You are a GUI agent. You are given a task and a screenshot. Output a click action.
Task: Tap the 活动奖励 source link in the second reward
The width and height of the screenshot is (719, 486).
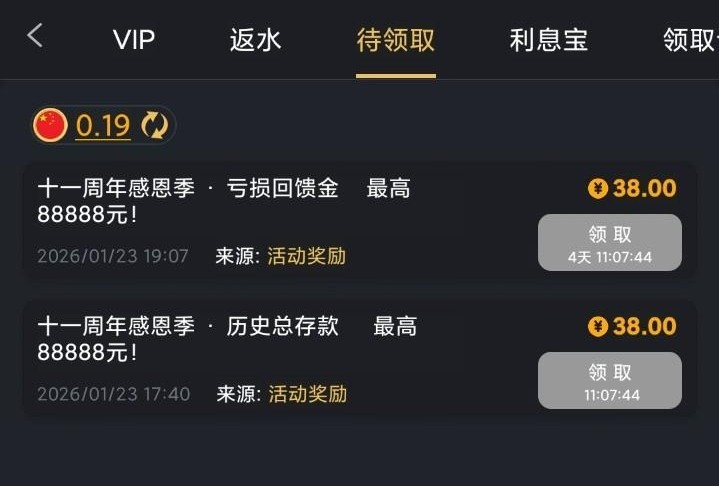[307, 394]
